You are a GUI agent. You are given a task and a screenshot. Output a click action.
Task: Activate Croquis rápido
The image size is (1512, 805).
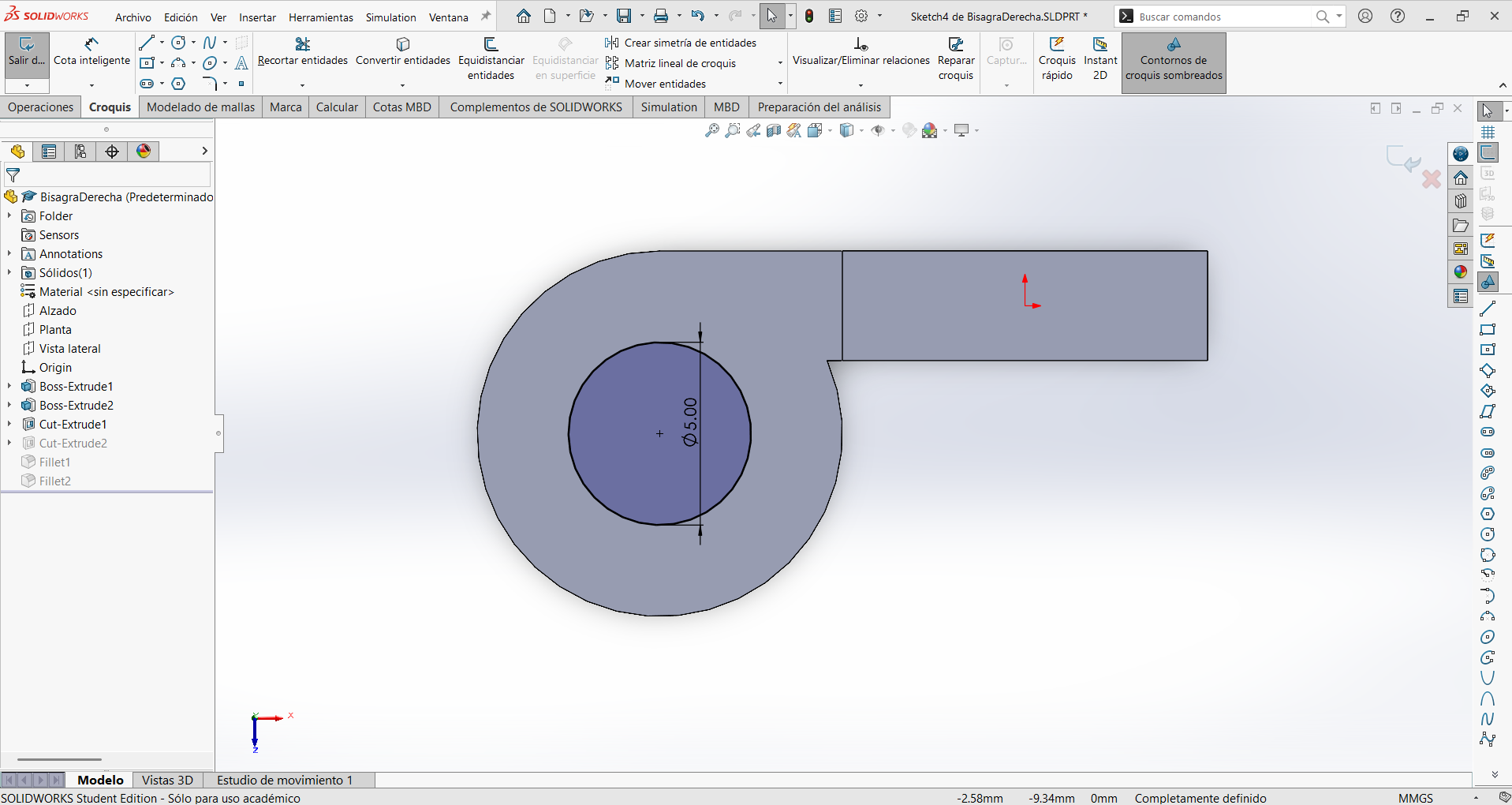[x=1057, y=59]
